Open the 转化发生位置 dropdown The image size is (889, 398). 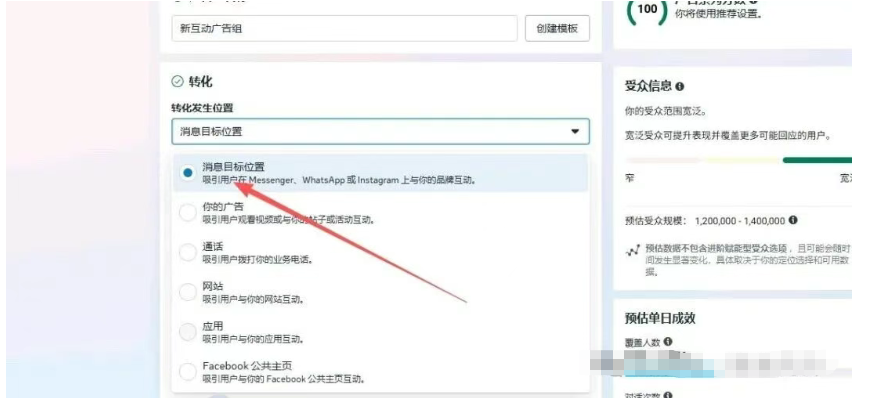point(380,132)
